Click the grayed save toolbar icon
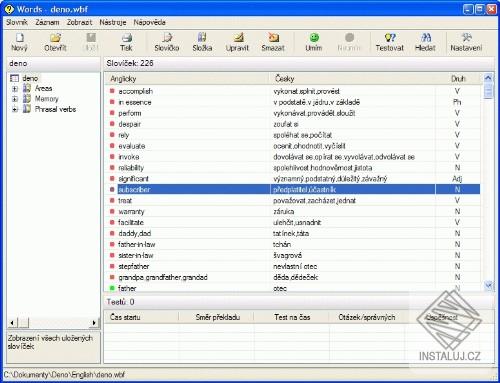 [x=91, y=37]
